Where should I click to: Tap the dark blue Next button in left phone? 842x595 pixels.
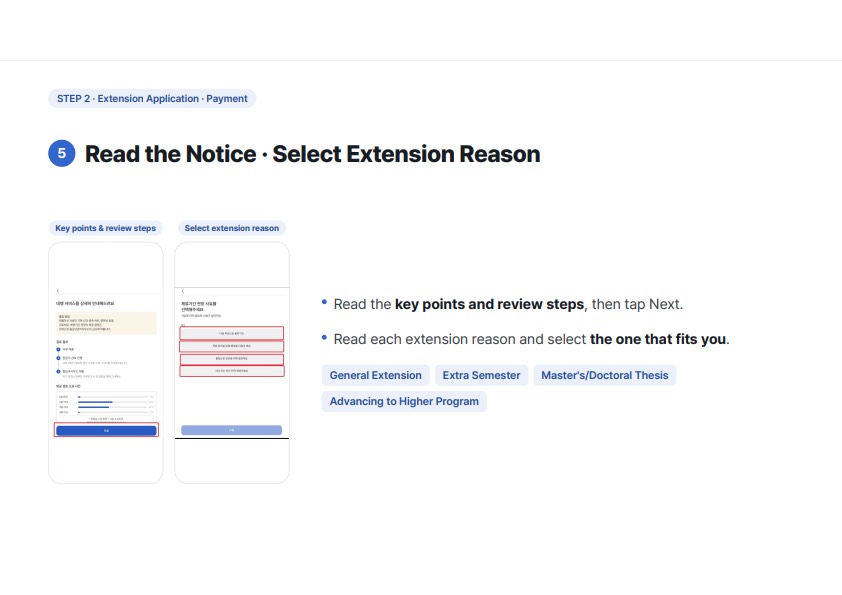click(106, 430)
